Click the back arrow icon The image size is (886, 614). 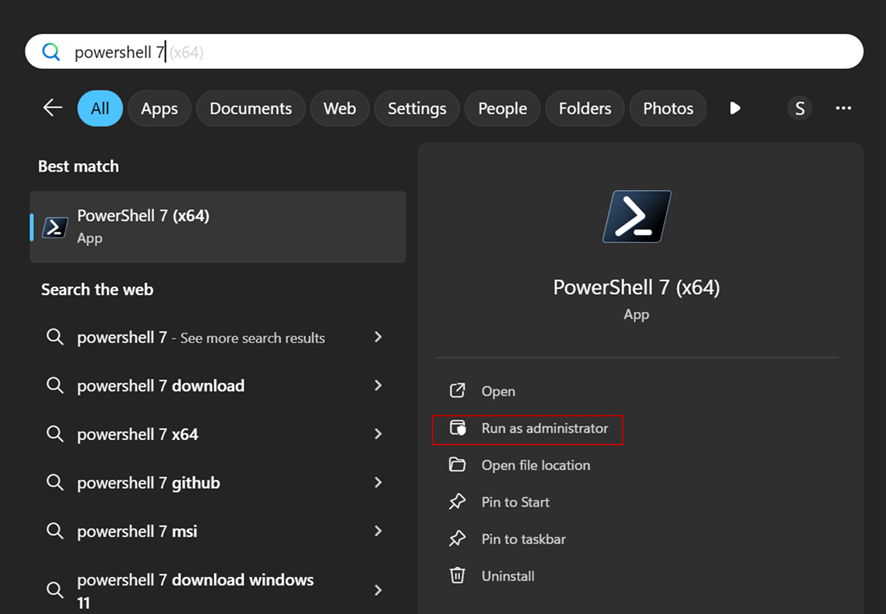(52, 108)
